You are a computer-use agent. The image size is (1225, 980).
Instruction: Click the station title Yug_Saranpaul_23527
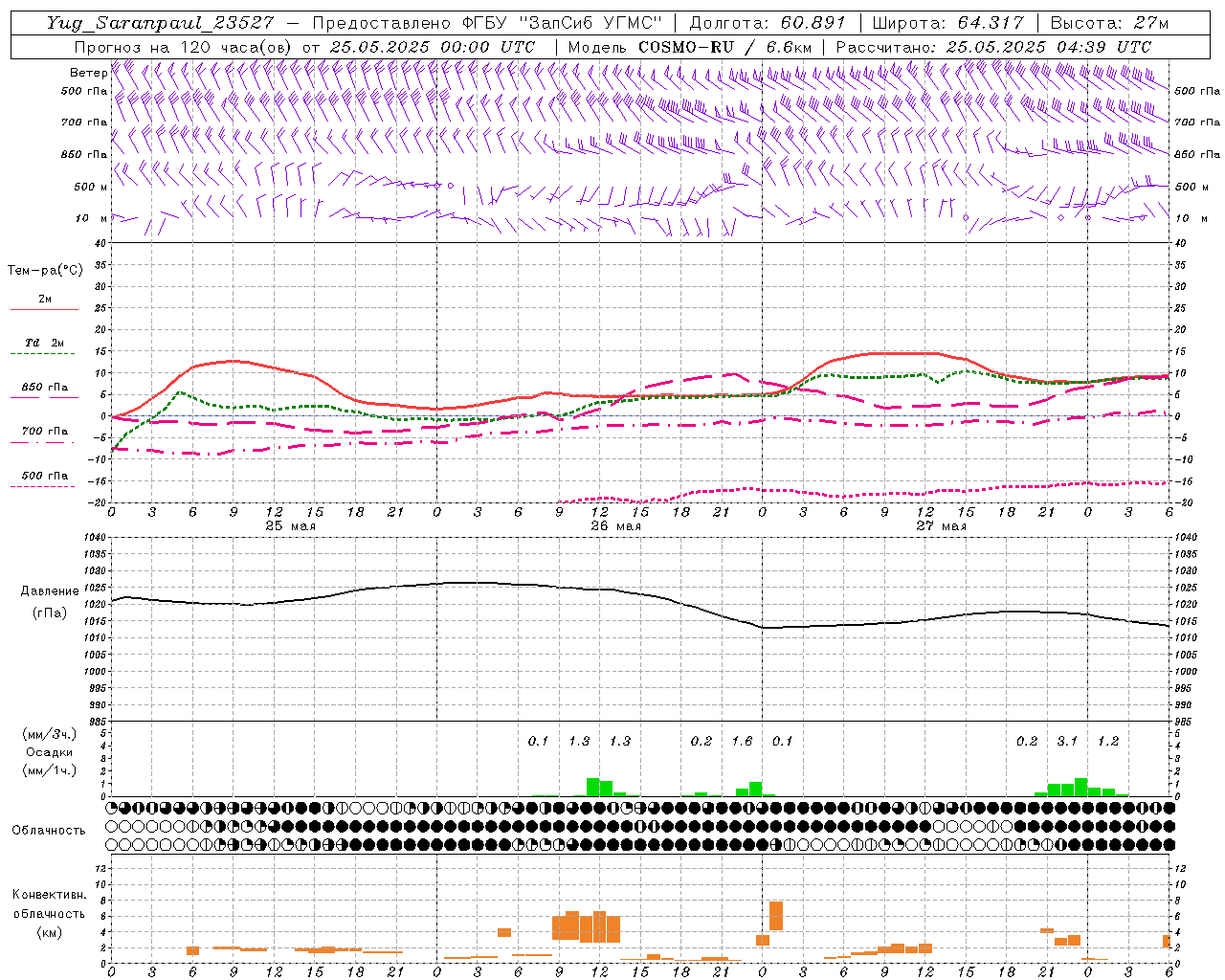pyautogui.click(x=160, y=23)
